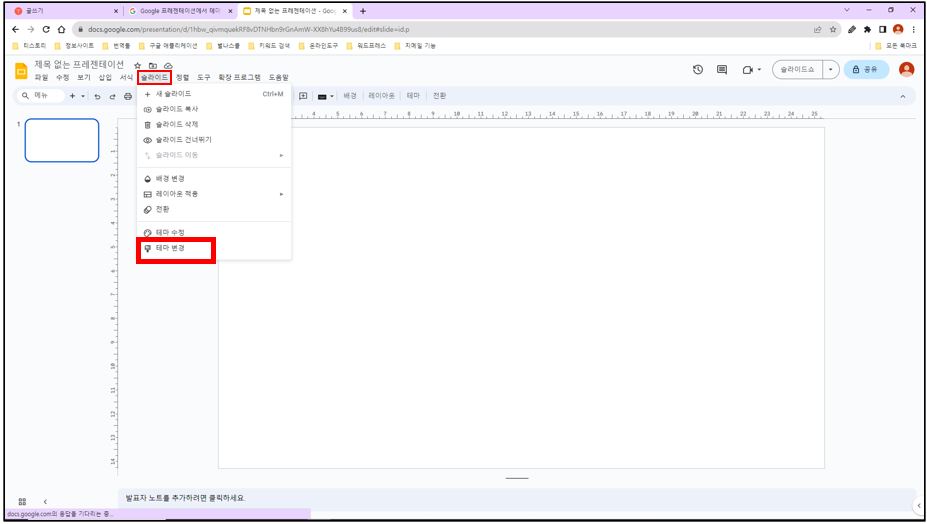Open the Google account avatar in Slides

click(906, 69)
